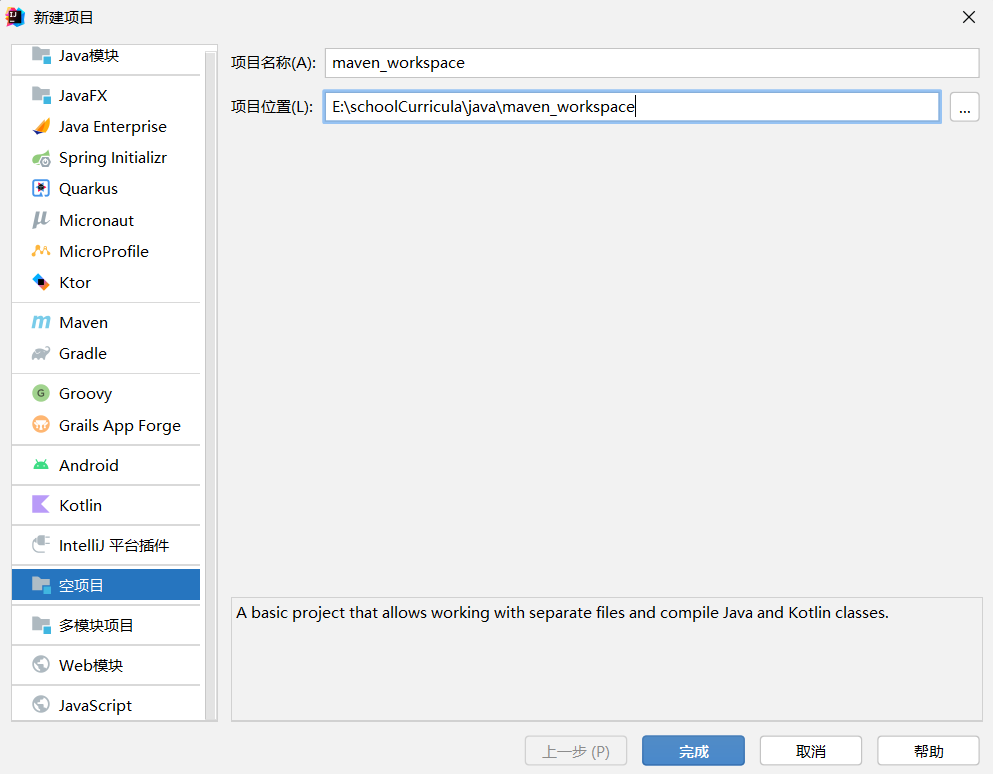Click the Gradle elephant icon
Screen dimensions: 993x774
[41, 353]
